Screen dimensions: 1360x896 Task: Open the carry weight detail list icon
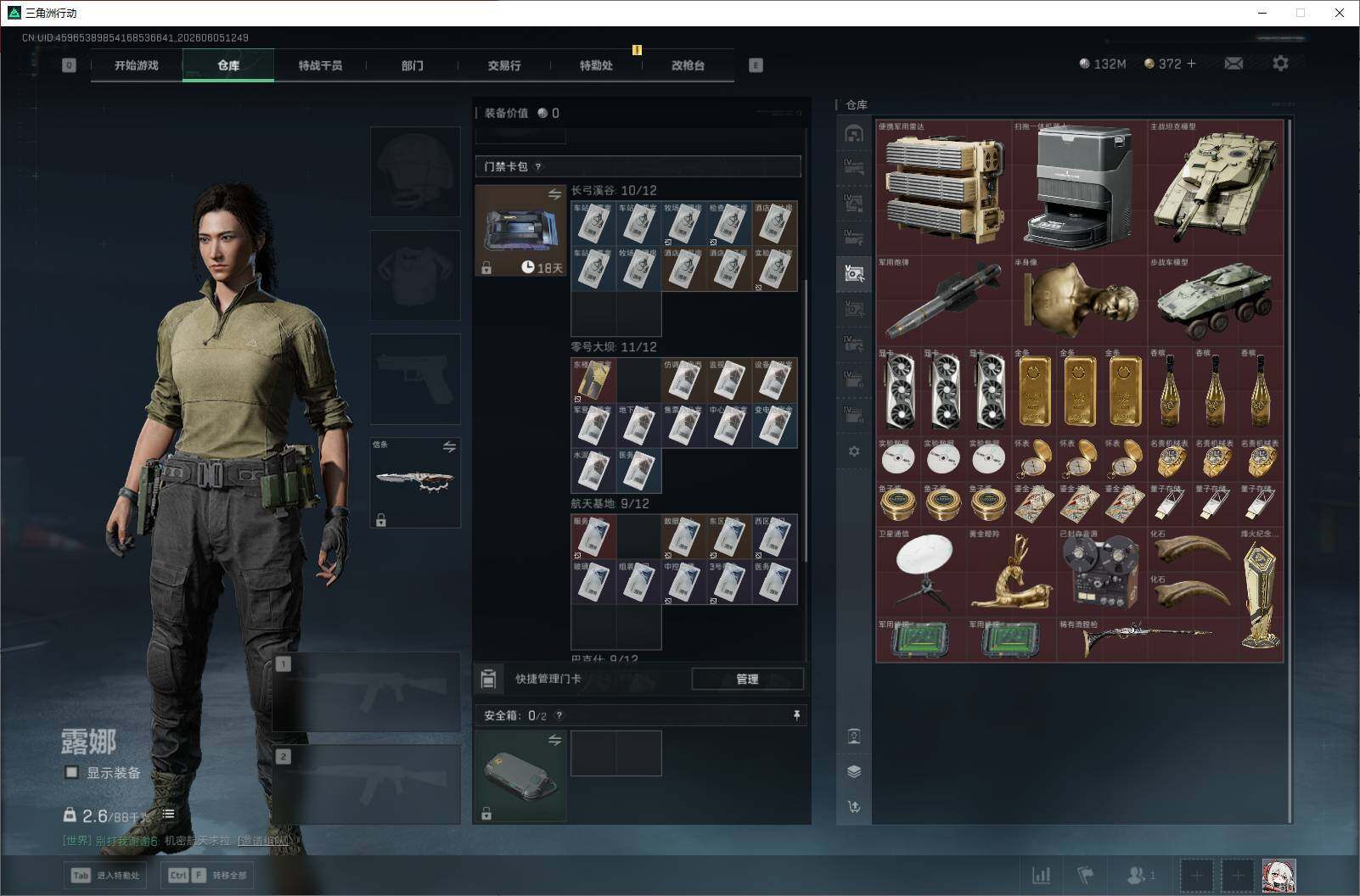(x=169, y=815)
